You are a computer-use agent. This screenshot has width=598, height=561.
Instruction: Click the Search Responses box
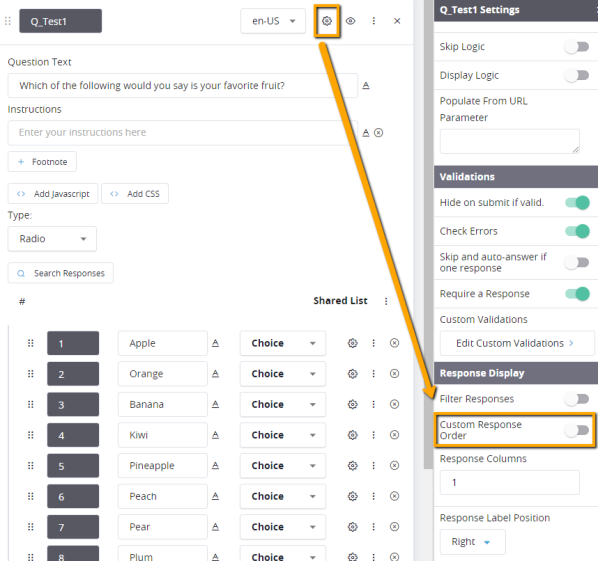coord(61,273)
